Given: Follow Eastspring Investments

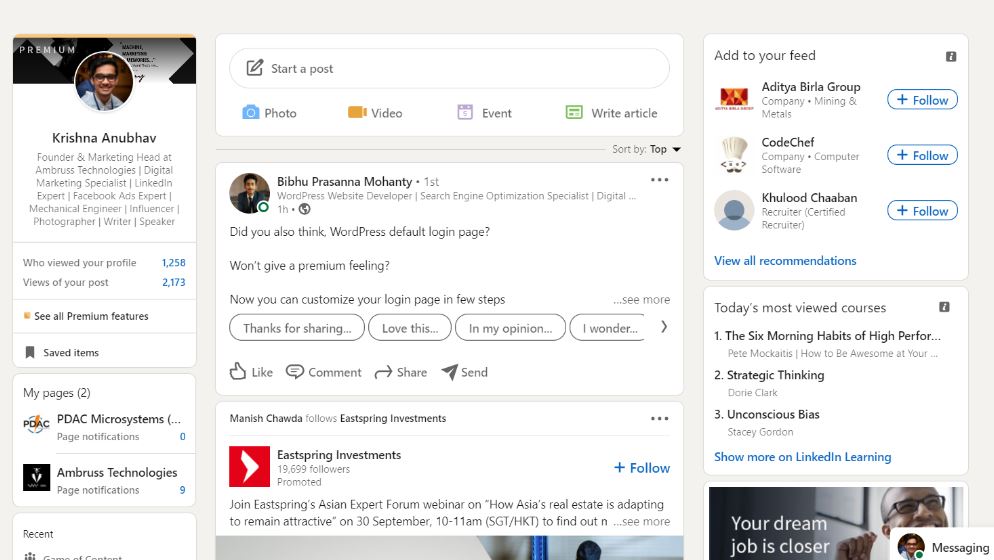Looking at the screenshot, I should [x=642, y=468].
